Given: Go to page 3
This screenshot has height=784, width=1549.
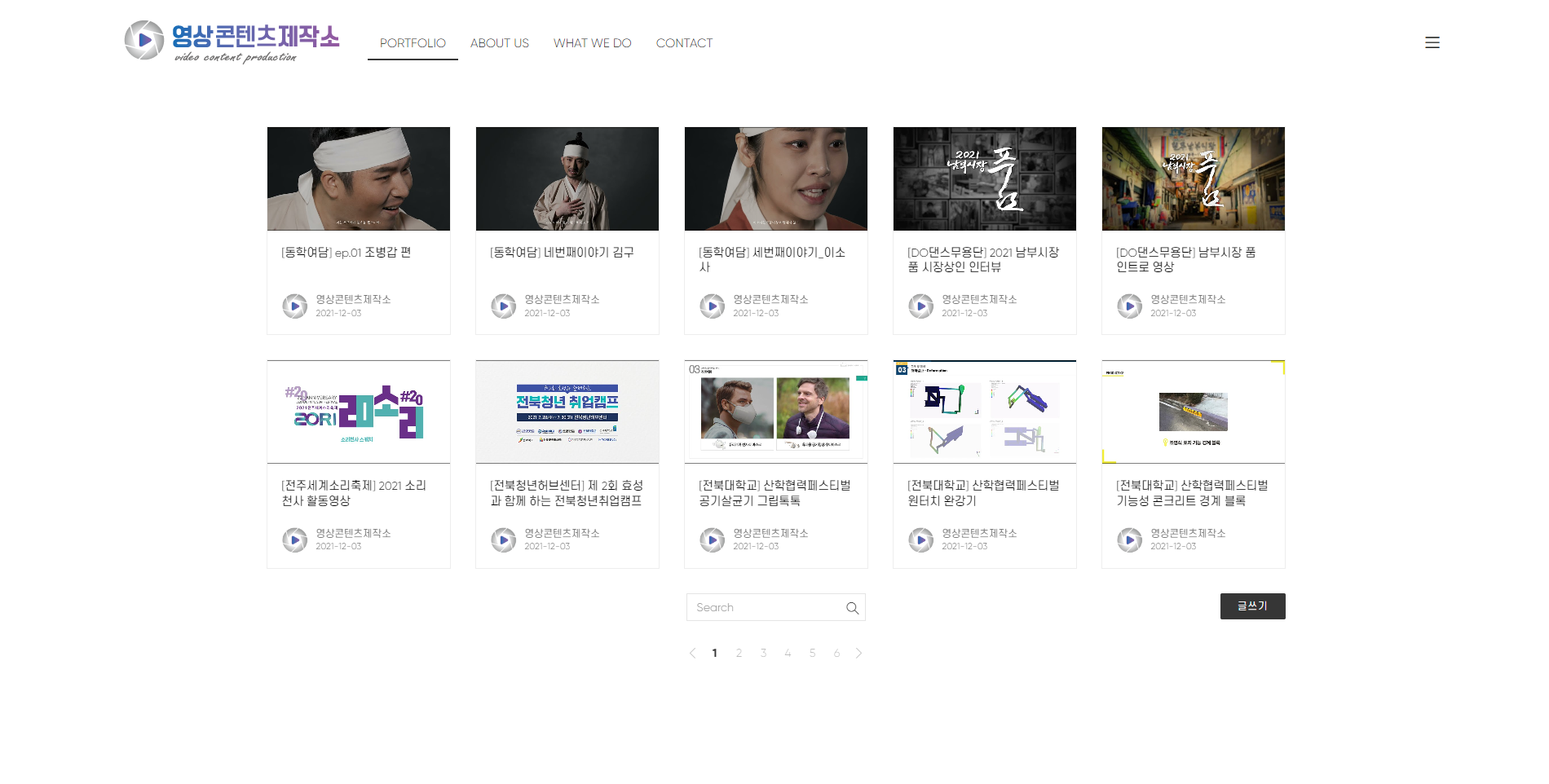Looking at the screenshot, I should (763, 653).
